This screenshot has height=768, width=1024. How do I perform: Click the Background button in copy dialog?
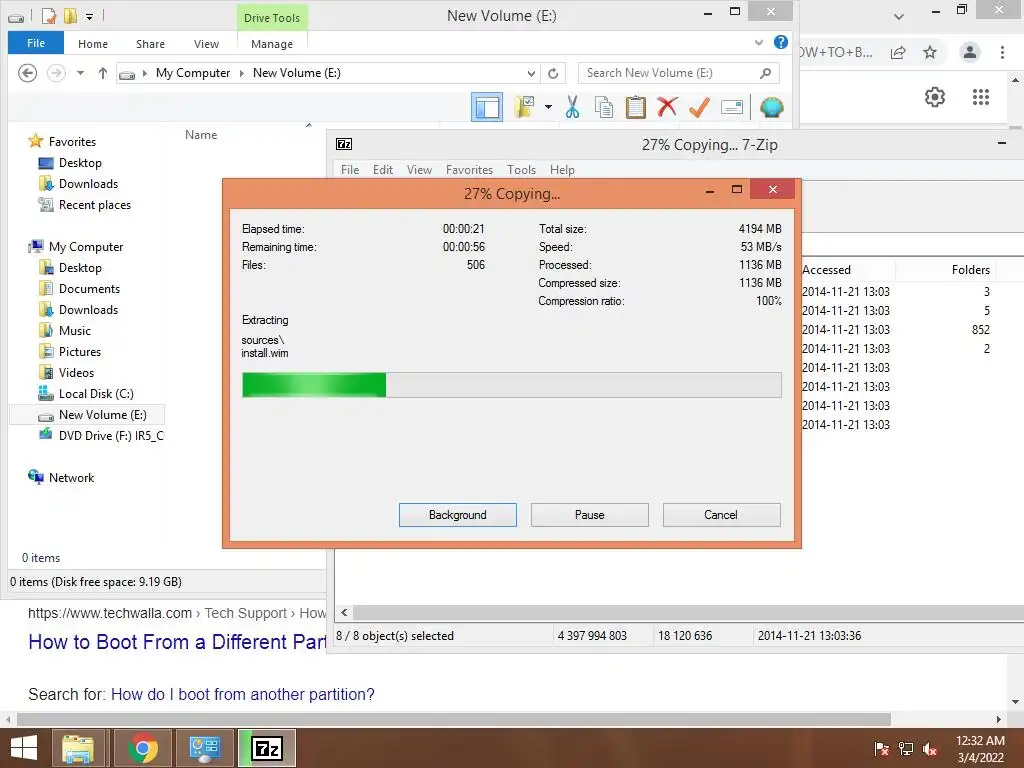pos(458,515)
